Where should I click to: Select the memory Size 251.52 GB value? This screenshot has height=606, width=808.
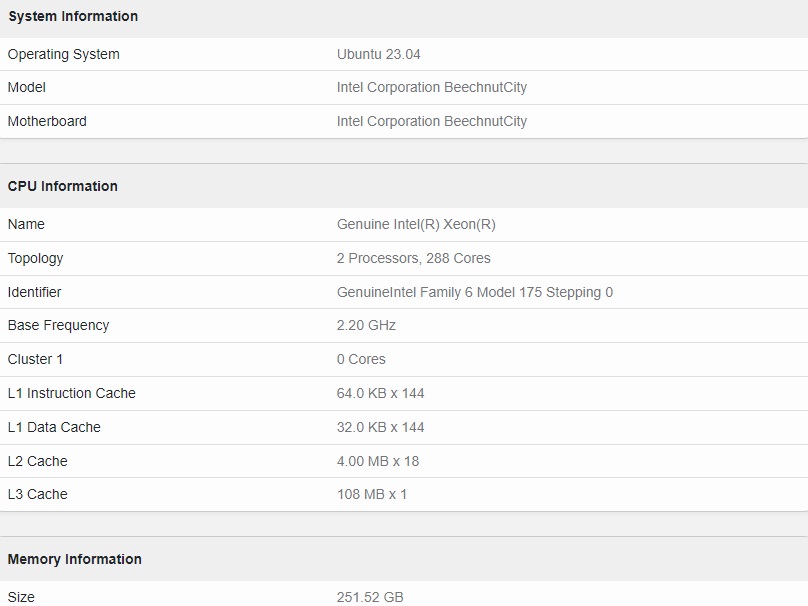pos(370,597)
